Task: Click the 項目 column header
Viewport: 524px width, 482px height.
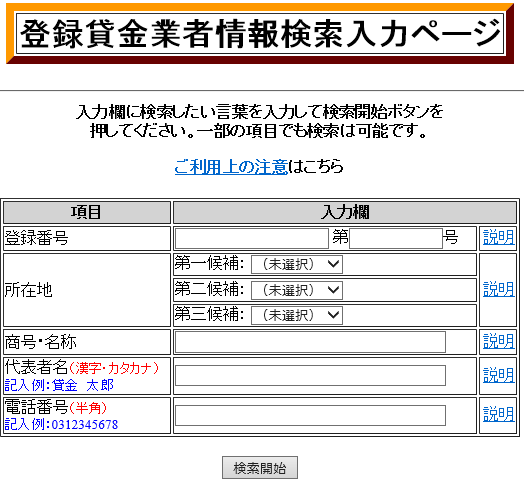Action: (87, 212)
